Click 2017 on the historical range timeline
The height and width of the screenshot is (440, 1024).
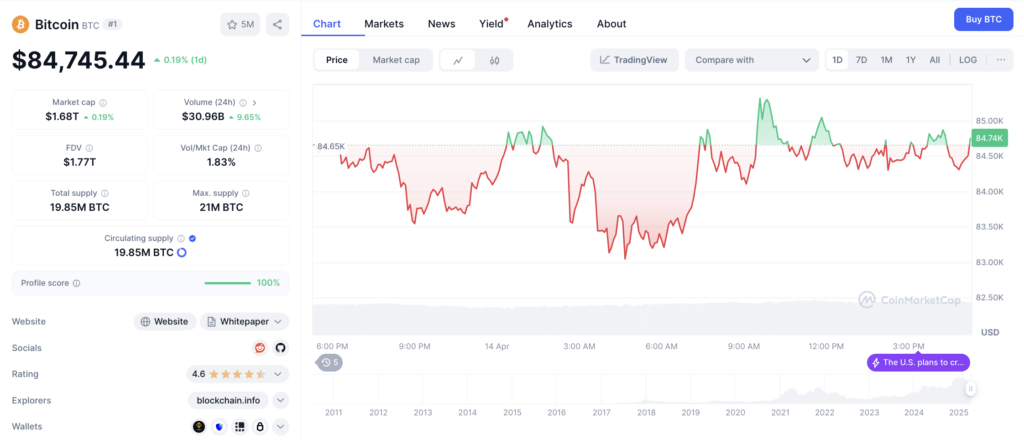(601, 413)
